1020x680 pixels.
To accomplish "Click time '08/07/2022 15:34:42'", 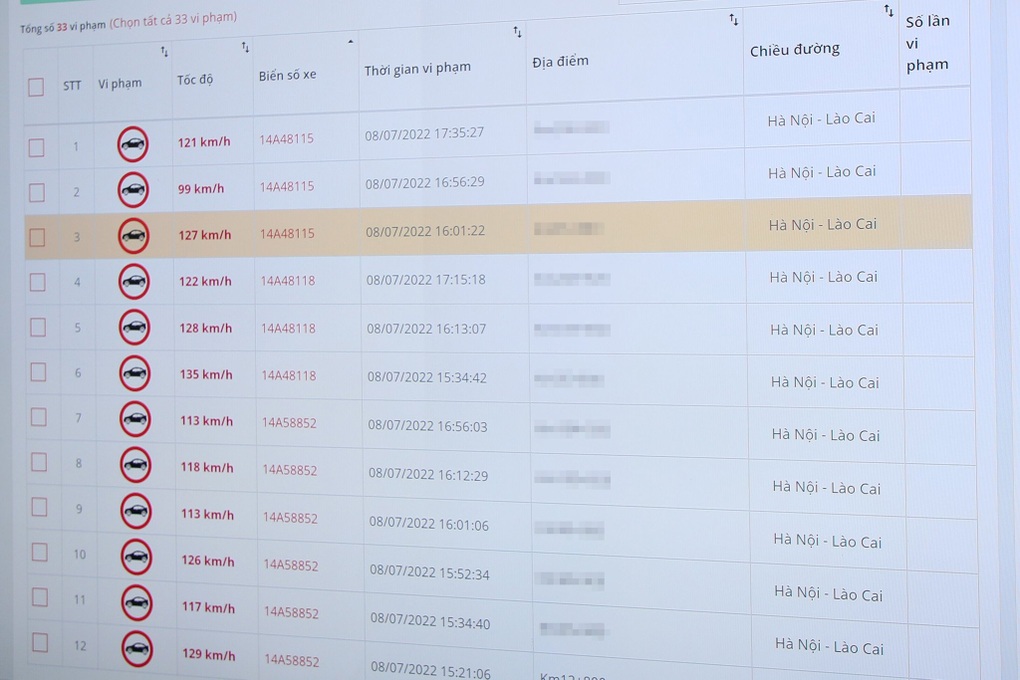I will [427, 377].
